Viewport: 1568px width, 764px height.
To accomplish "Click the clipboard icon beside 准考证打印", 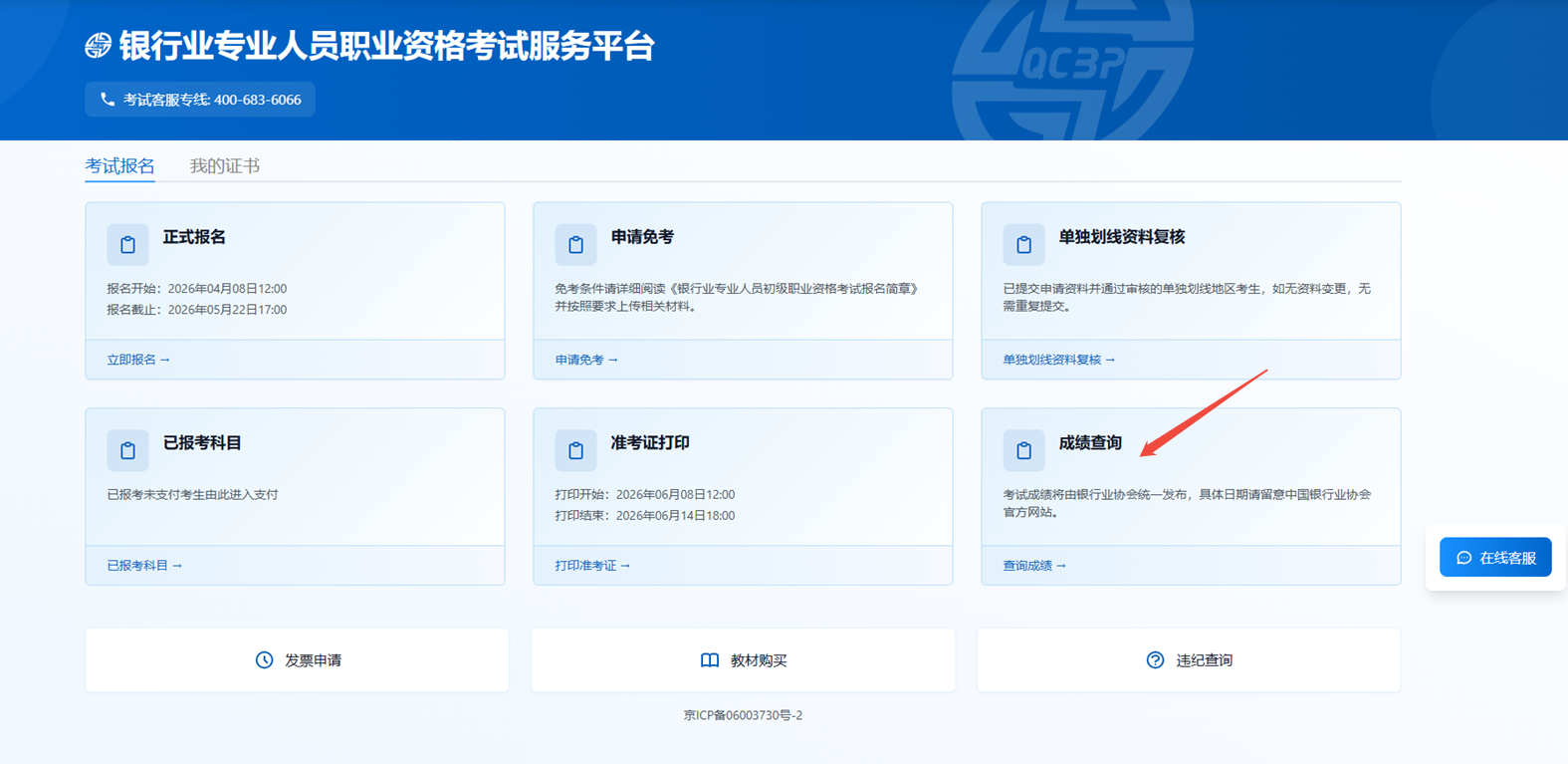I will [x=575, y=451].
